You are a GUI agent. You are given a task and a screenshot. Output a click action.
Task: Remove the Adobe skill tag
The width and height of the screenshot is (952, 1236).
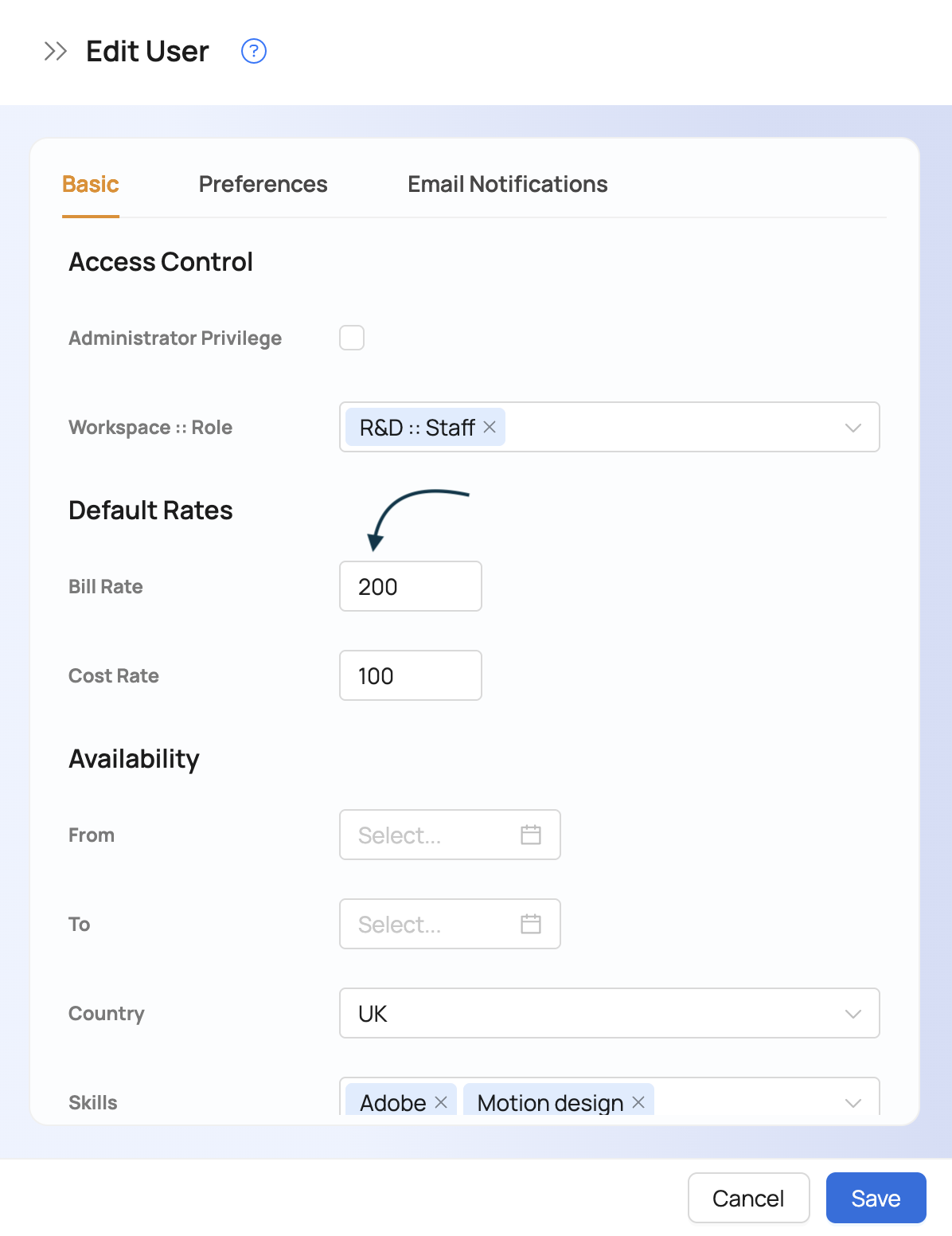click(441, 1102)
